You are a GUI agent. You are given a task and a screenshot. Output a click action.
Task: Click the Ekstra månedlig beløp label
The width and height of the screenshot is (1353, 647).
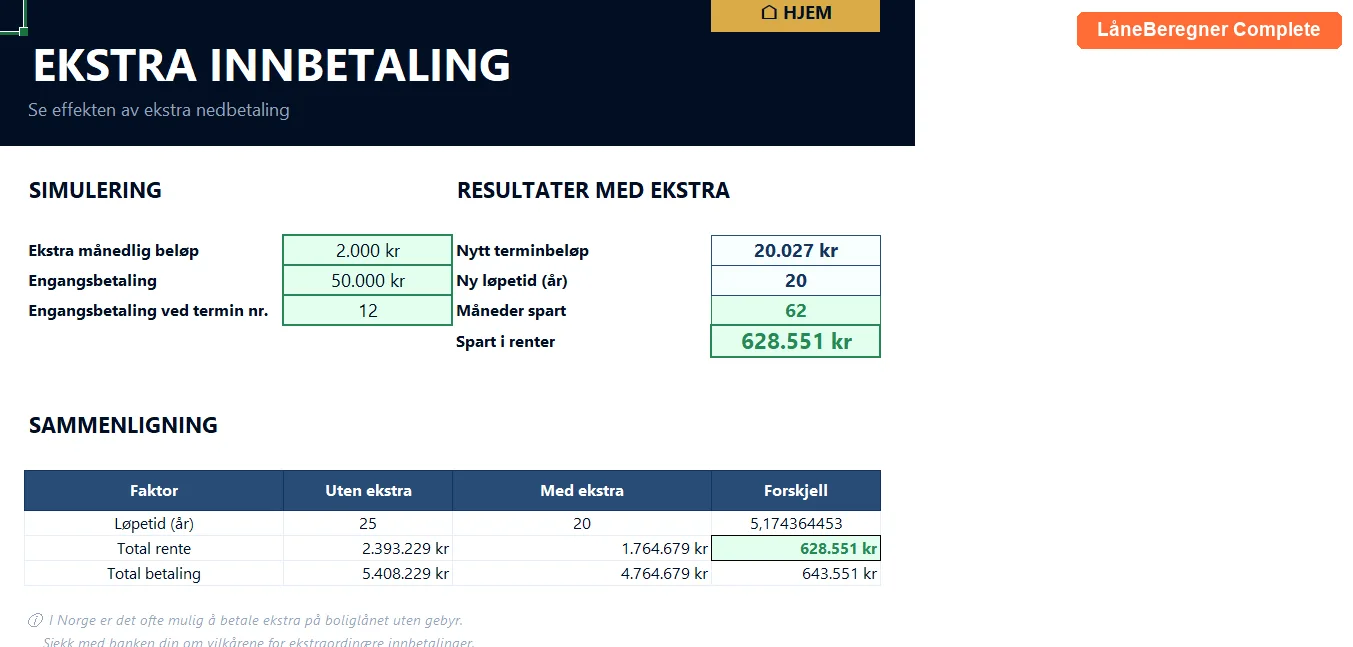[114, 251]
